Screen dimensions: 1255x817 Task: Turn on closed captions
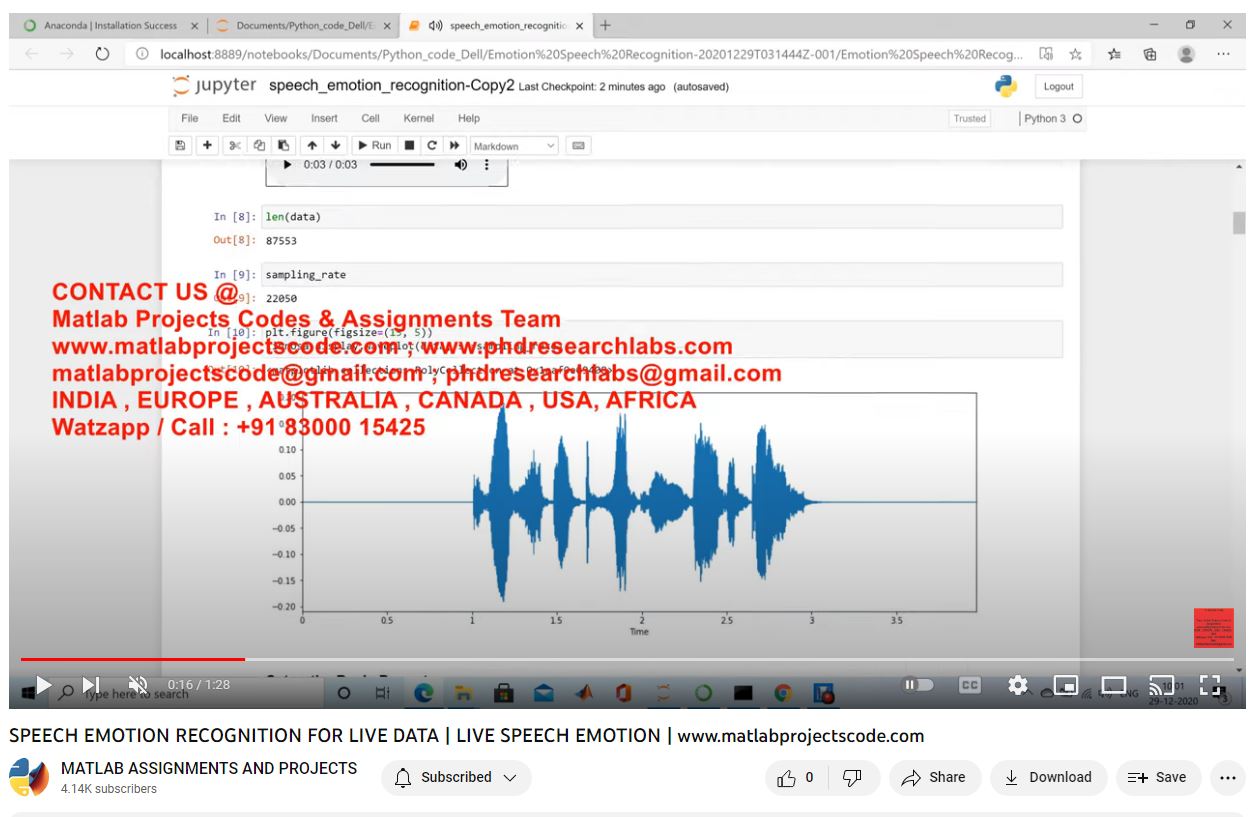tap(969, 685)
